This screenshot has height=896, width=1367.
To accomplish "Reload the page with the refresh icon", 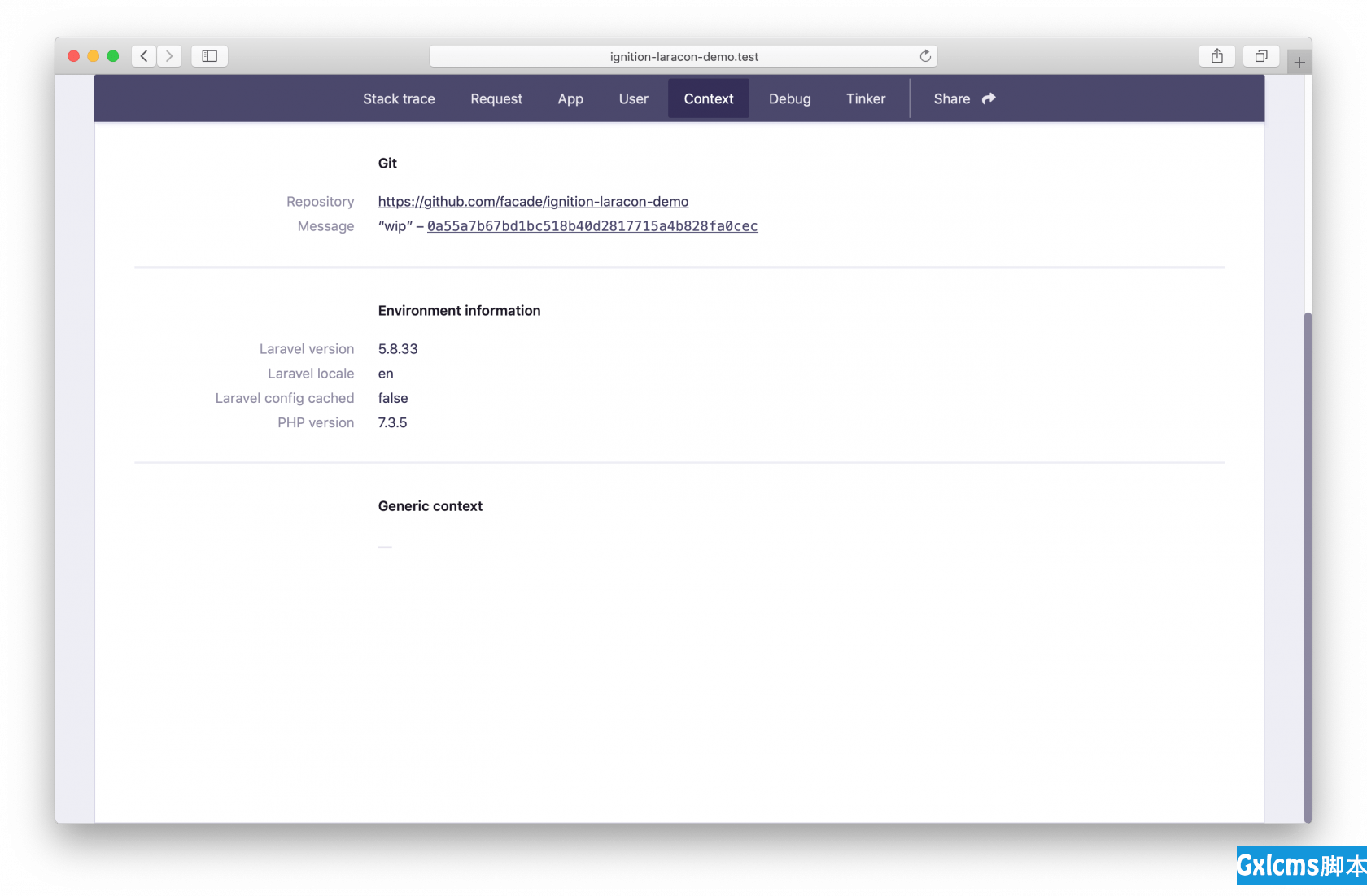I will [x=925, y=56].
